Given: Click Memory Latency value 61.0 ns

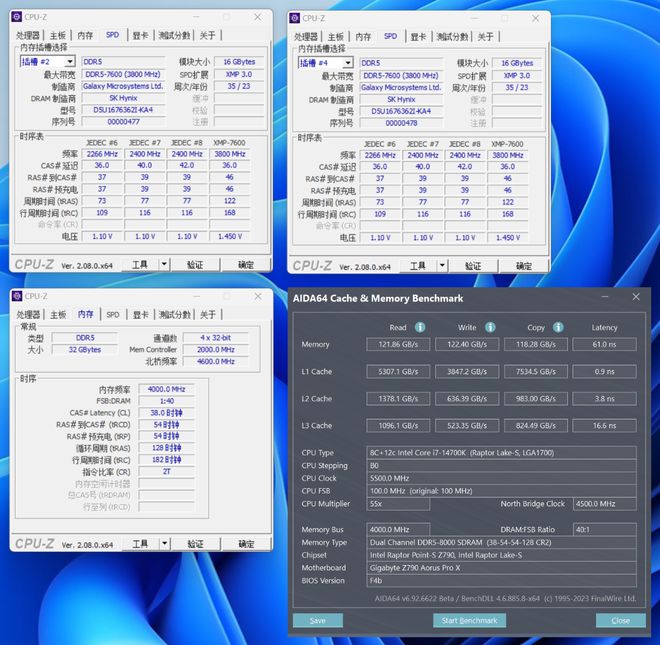Looking at the screenshot, I should click(x=604, y=344).
